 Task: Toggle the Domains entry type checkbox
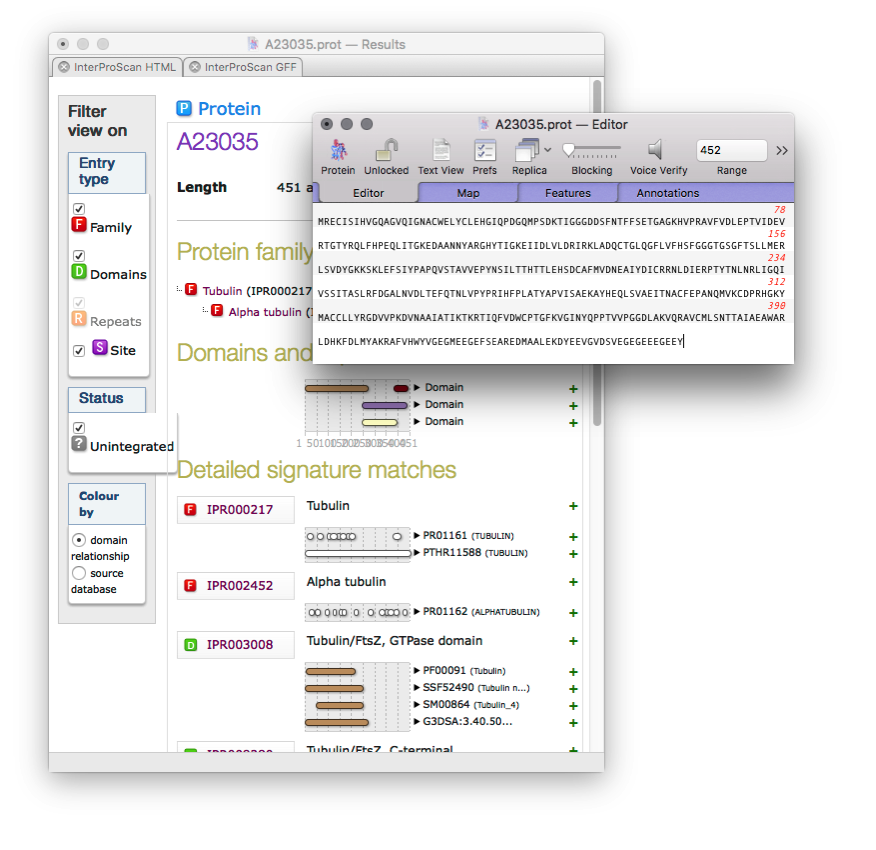(x=79, y=255)
